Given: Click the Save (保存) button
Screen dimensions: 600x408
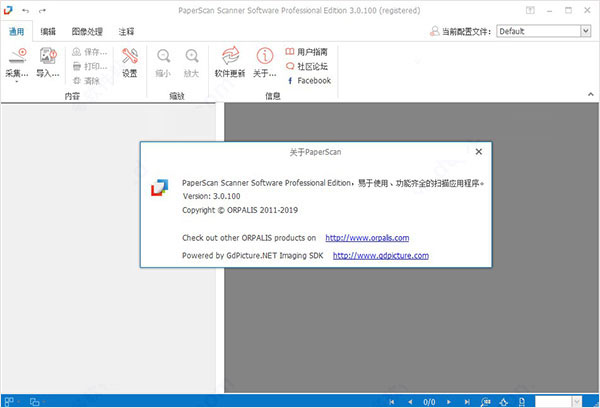Looking at the screenshot, I should click(90, 52).
